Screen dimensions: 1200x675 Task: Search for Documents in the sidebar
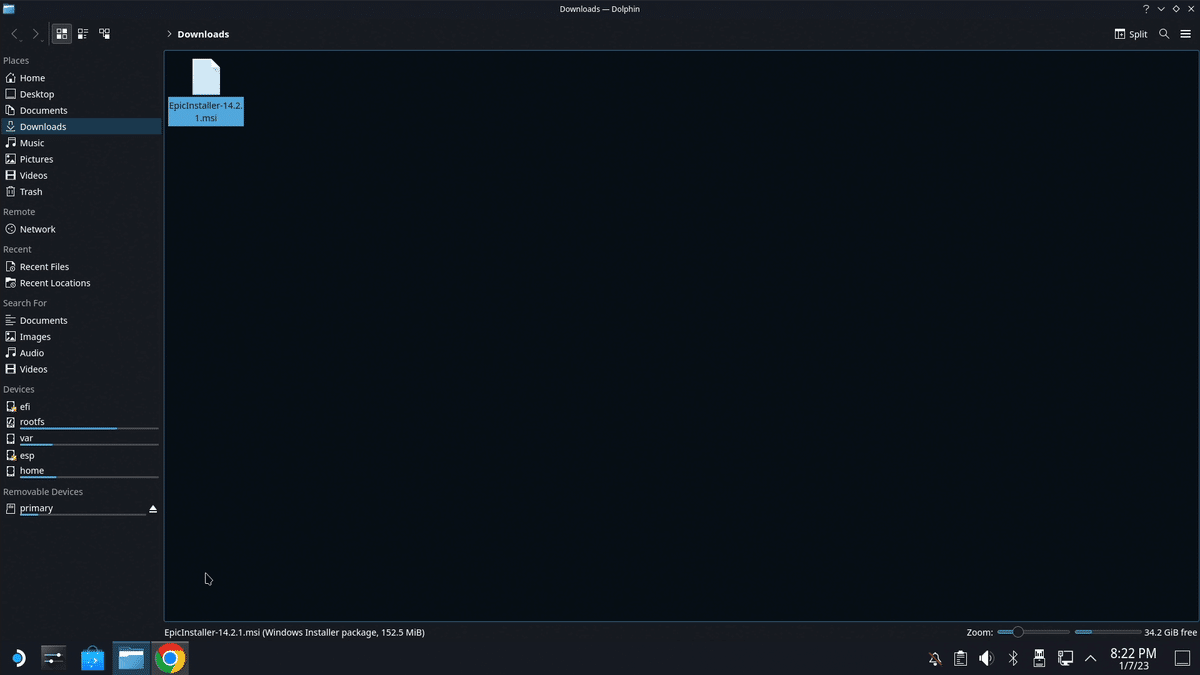pos(80,320)
